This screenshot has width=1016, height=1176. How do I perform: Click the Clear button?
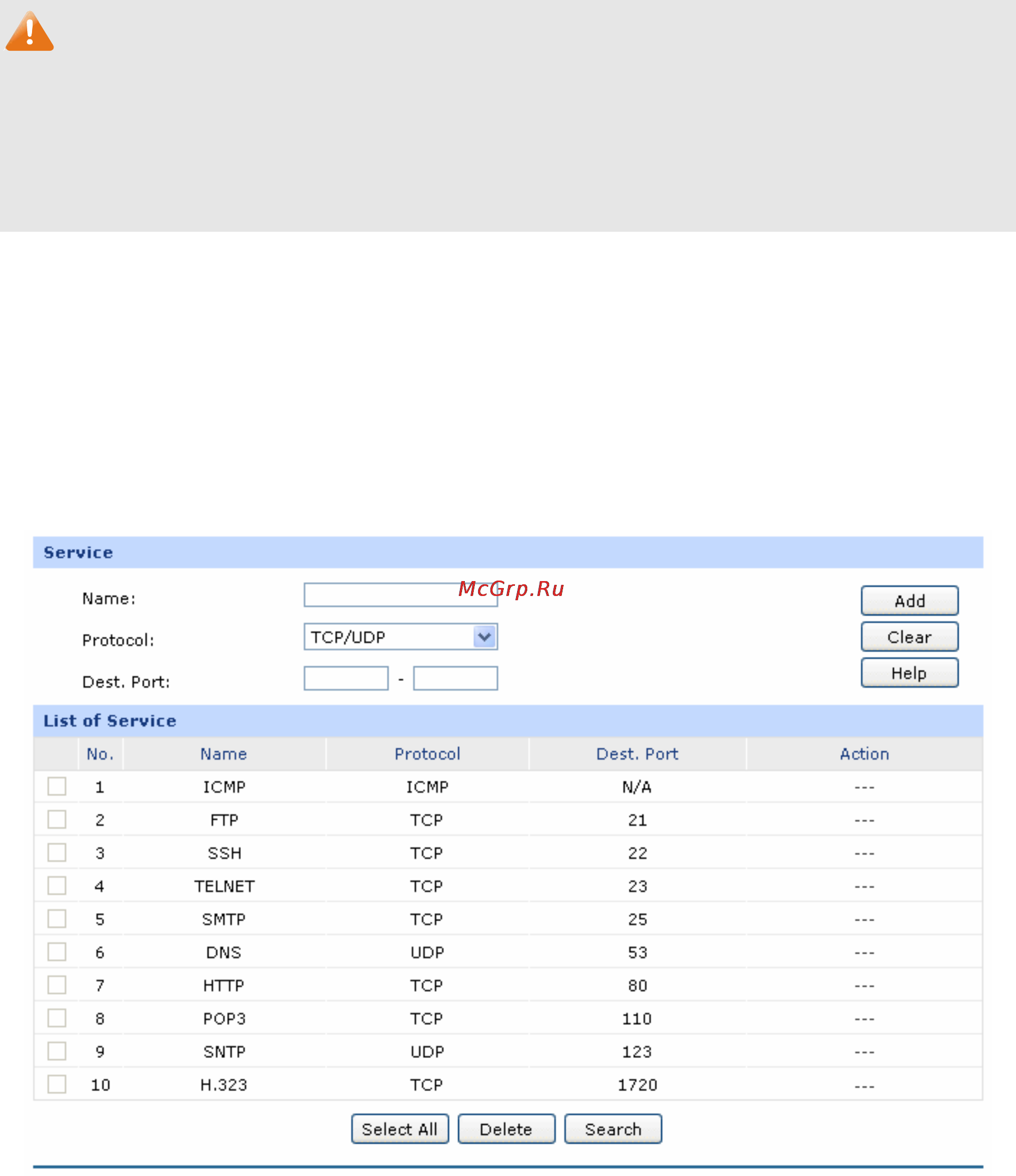click(910, 637)
